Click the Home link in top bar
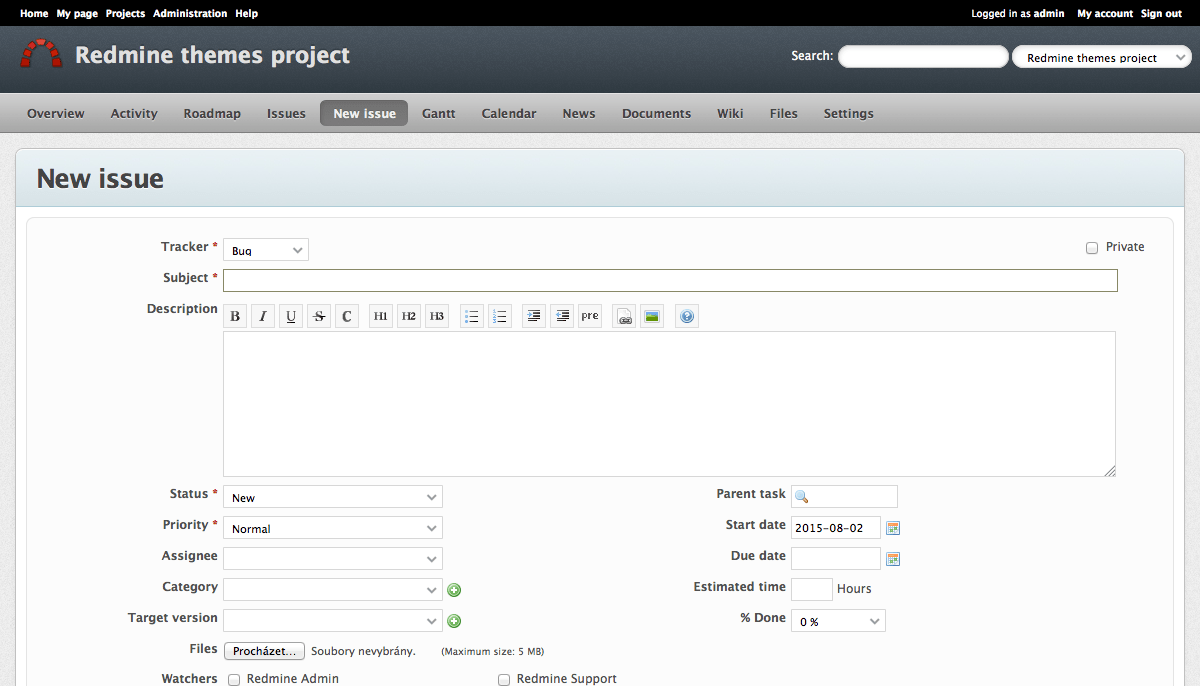The image size is (1200, 686). (34, 13)
